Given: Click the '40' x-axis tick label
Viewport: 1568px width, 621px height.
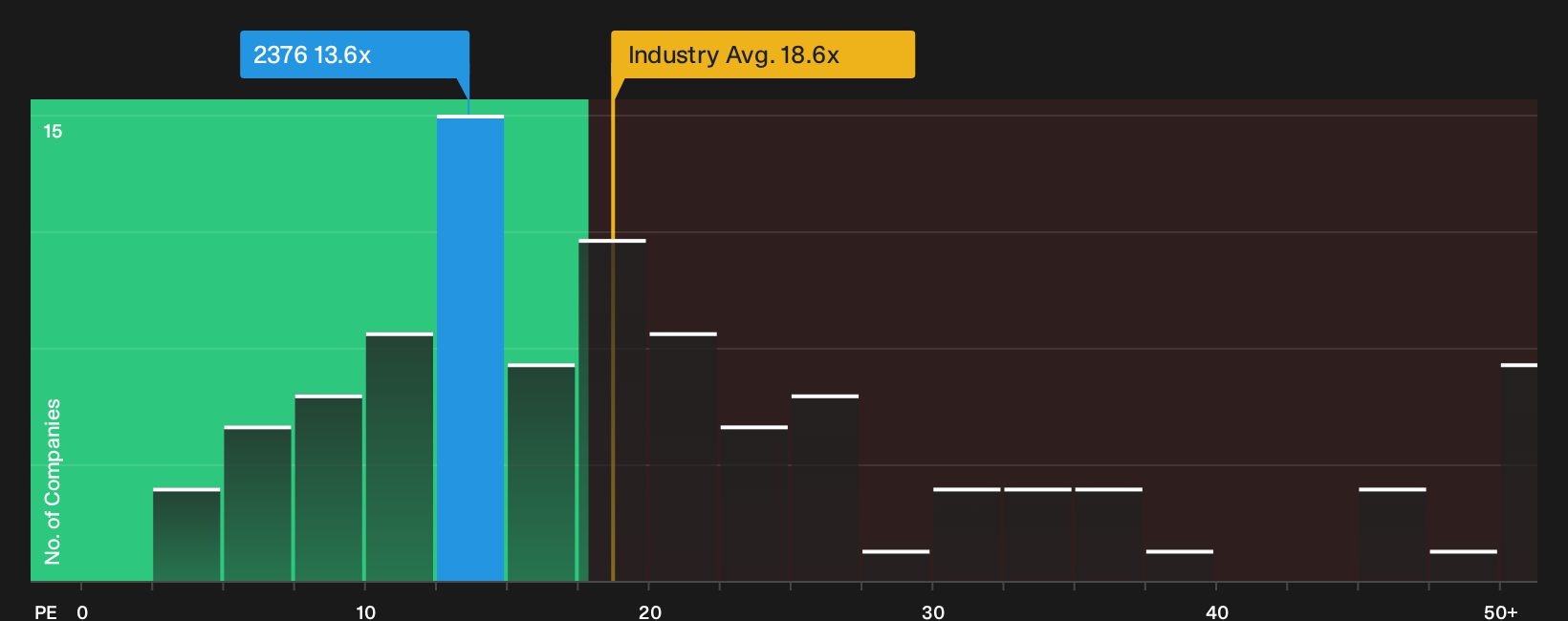Looking at the screenshot, I should pos(1216,611).
